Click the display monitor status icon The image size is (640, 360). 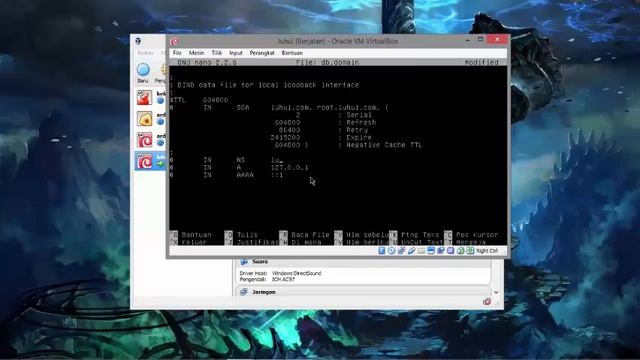coord(431,251)
